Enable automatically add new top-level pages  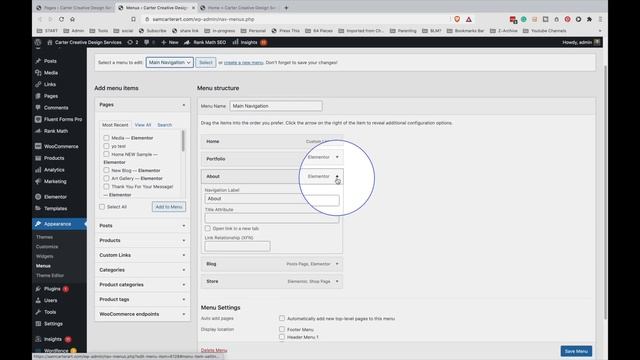pyautogui.click(x=282, y=318)
